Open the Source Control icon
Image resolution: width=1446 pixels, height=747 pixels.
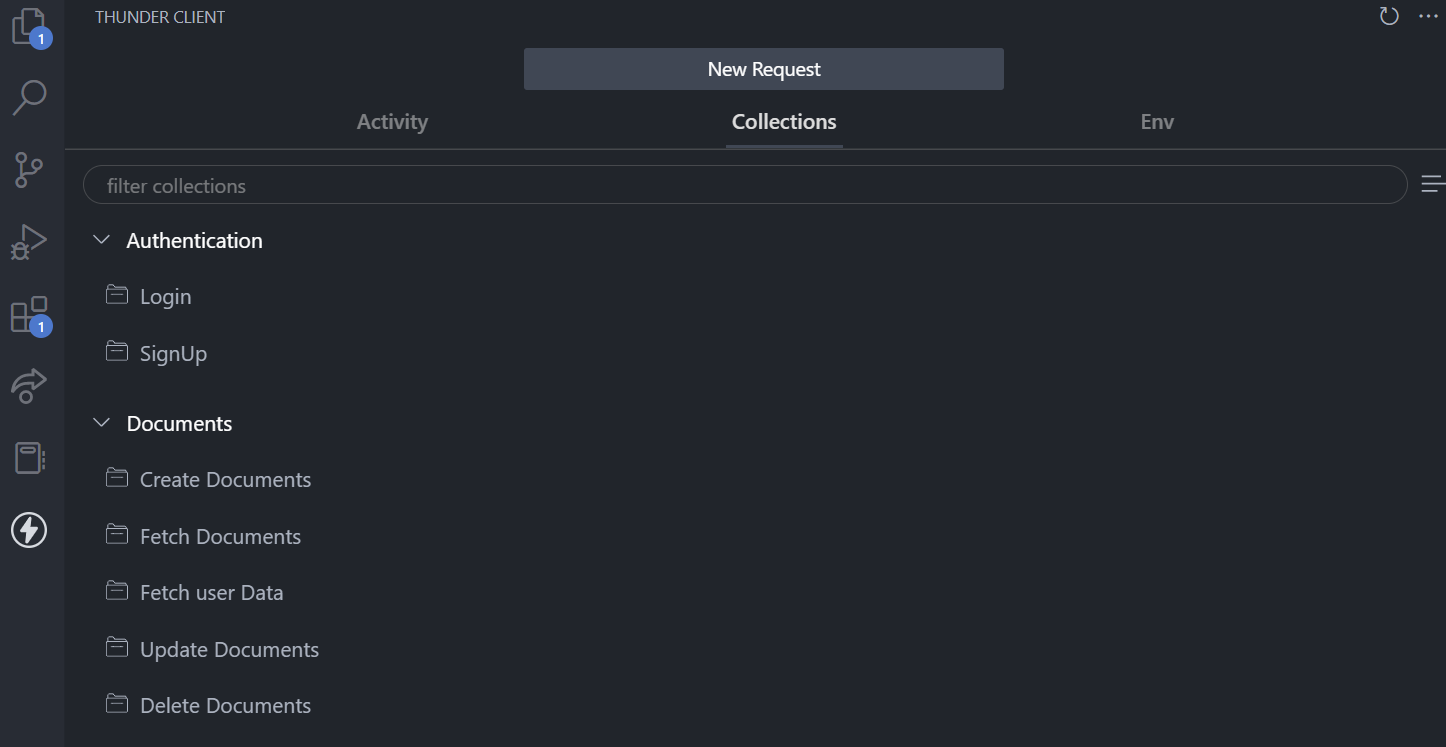pos(29,170)
